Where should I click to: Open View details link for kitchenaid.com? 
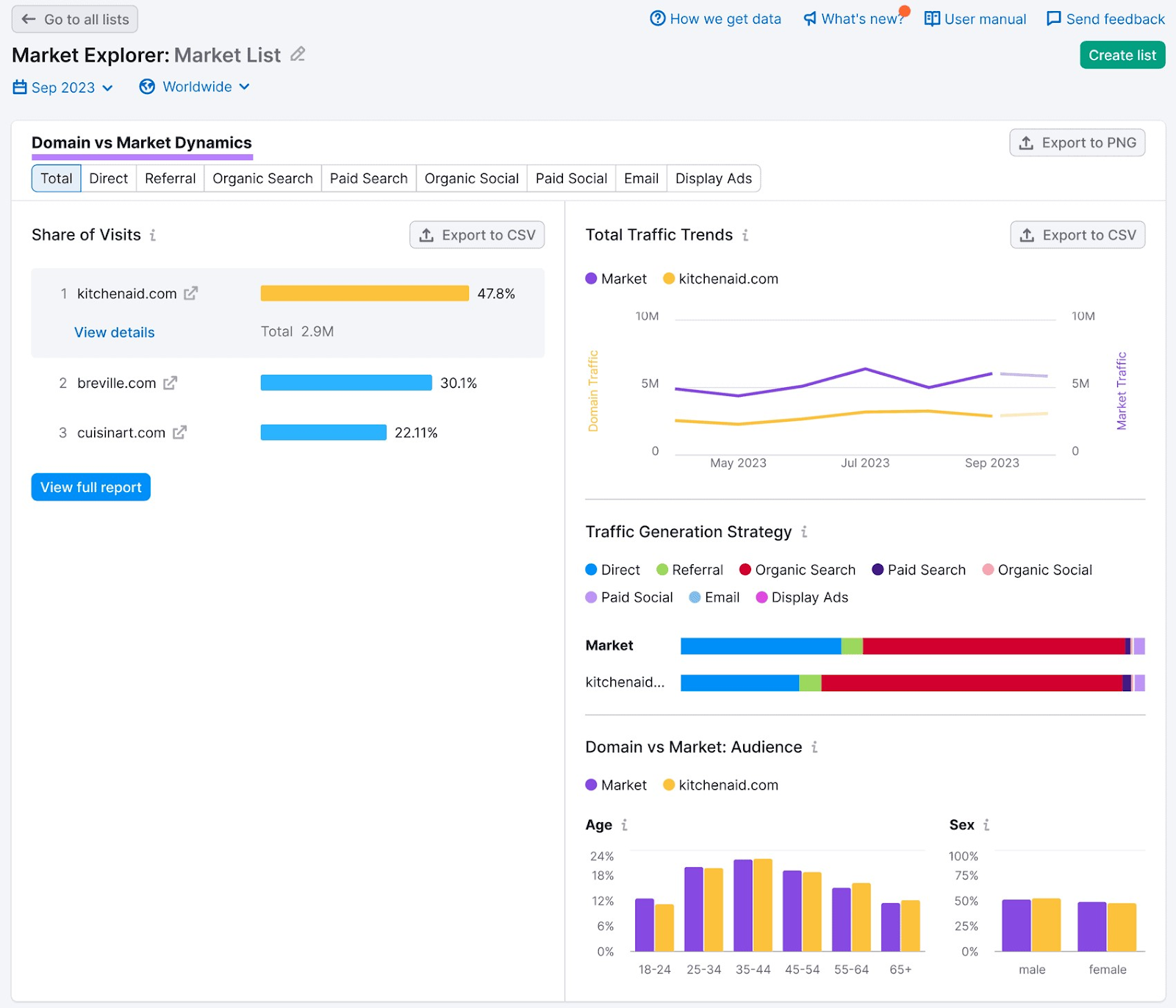pos(115,333)
